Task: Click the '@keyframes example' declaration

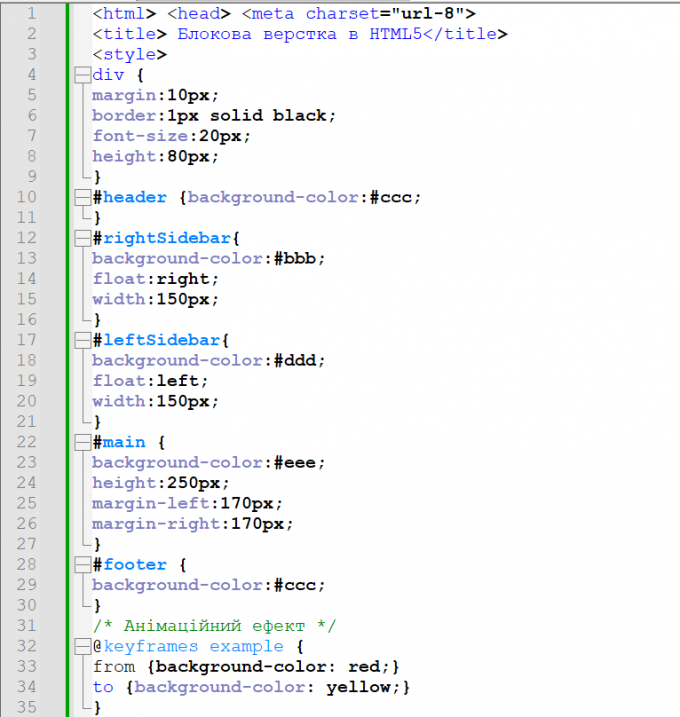Action: pos(188,646)
